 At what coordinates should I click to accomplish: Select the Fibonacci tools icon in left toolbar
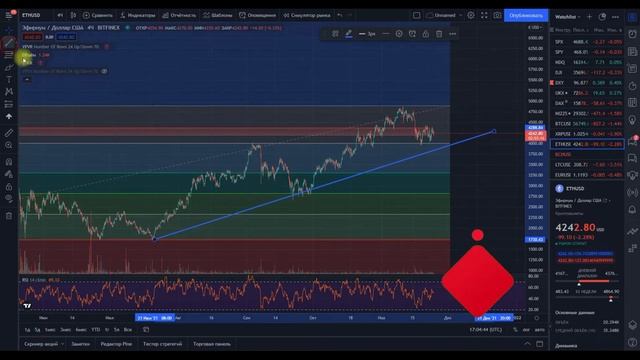pyautogui.click(x=9, y=55)
